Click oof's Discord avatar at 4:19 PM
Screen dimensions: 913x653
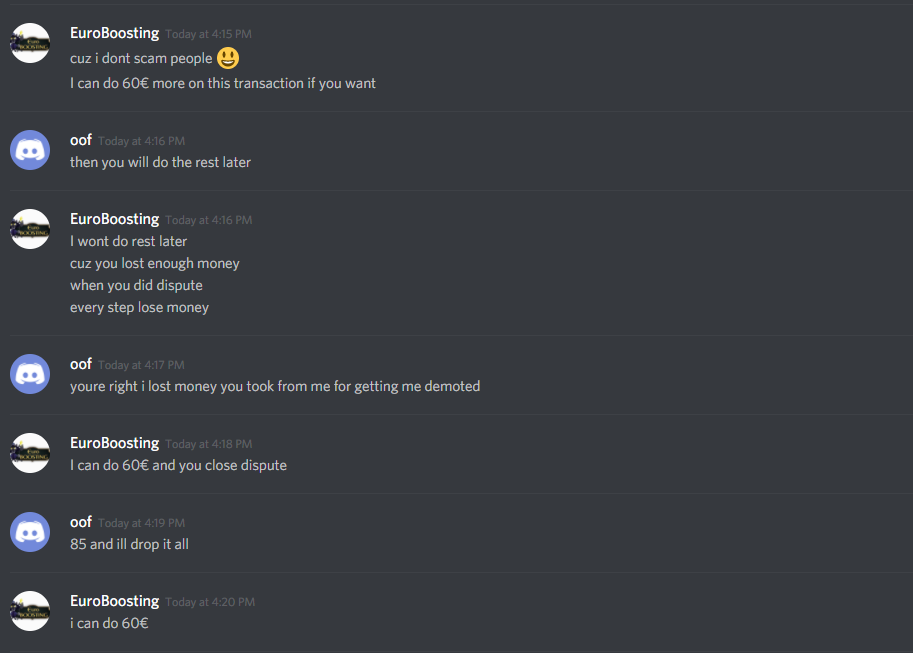(x=30, y=532)
